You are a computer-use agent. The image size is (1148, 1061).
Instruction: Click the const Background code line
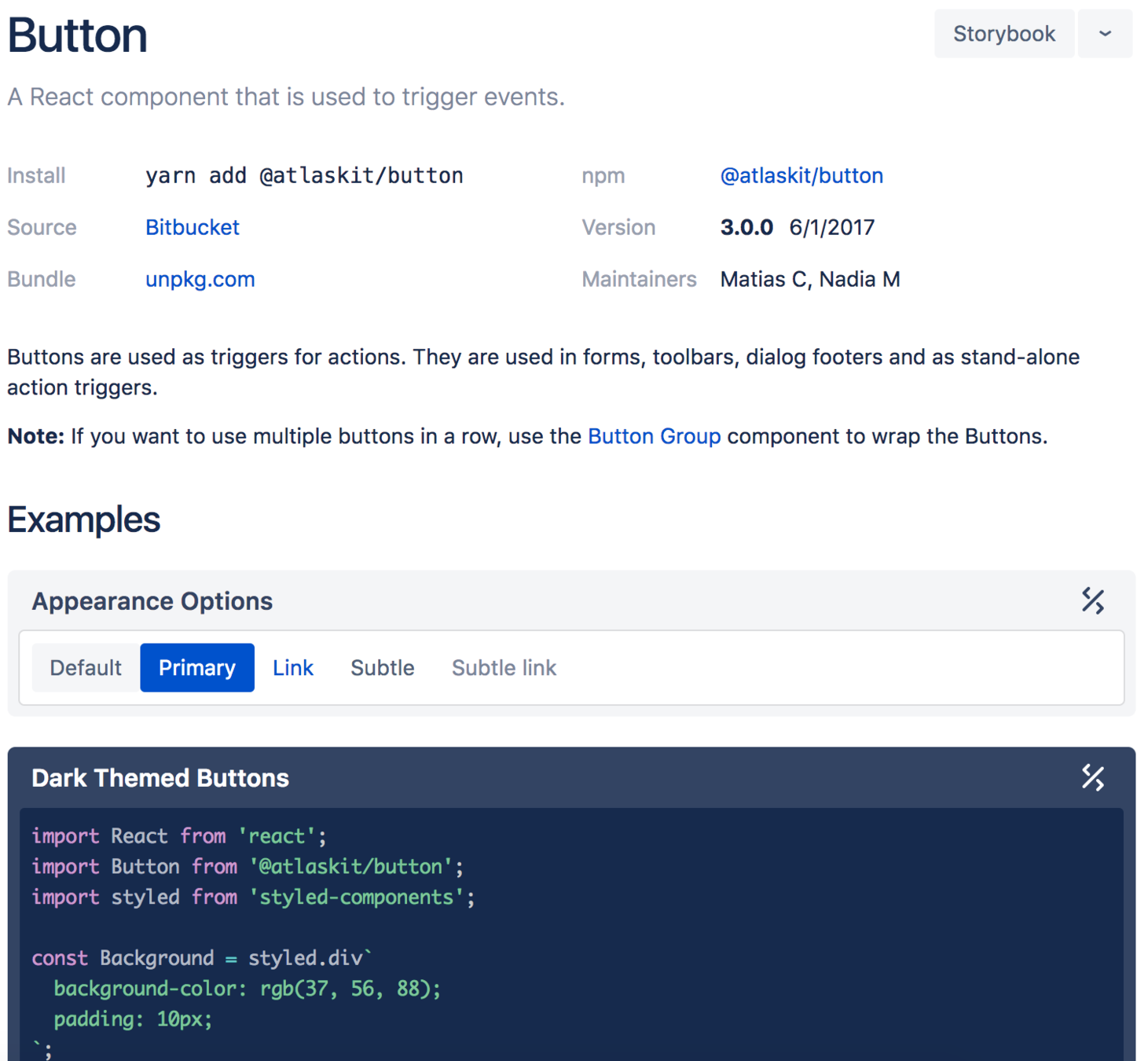[x=202, y=958]
